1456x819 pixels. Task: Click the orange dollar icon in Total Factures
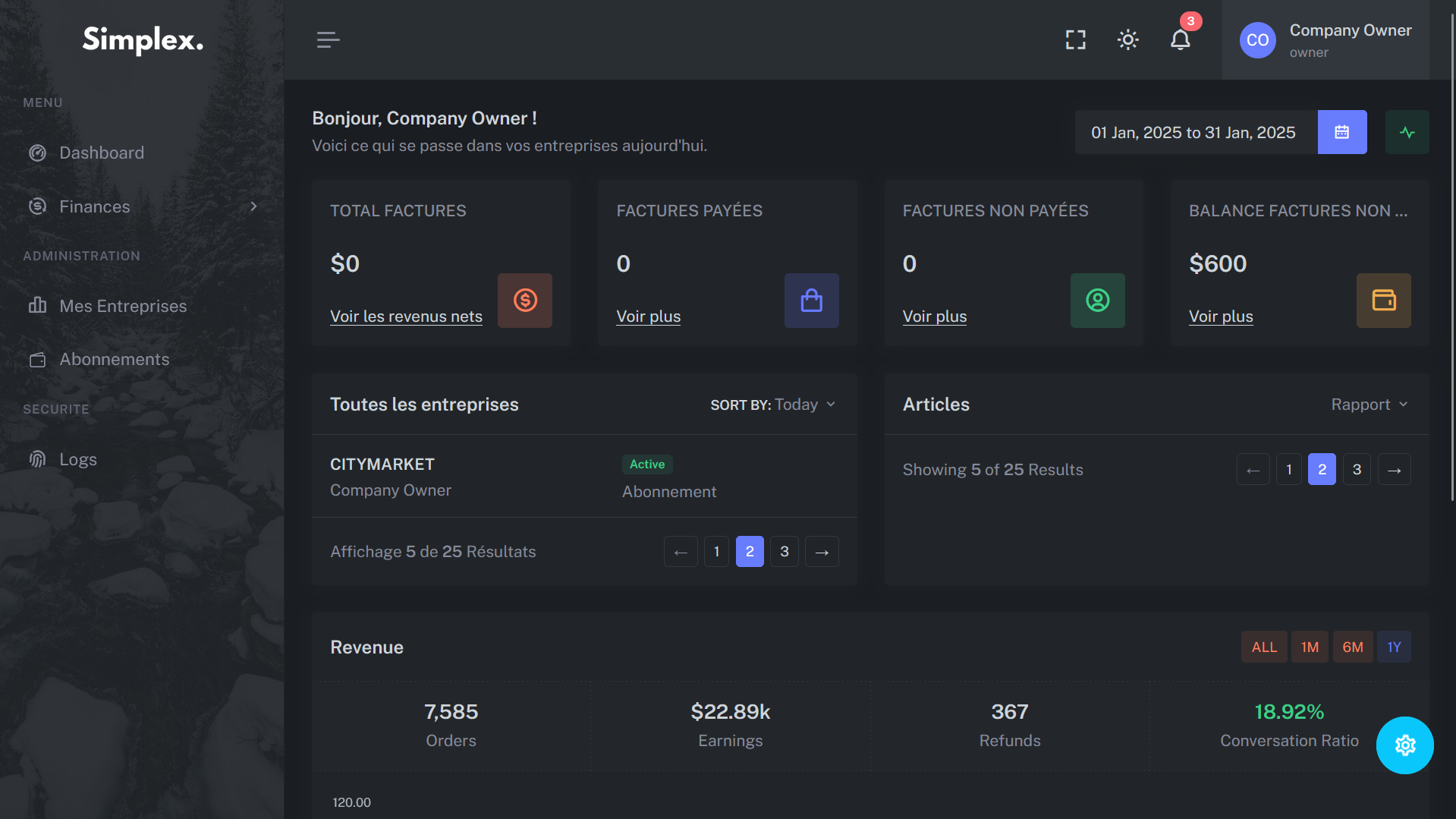524,301
